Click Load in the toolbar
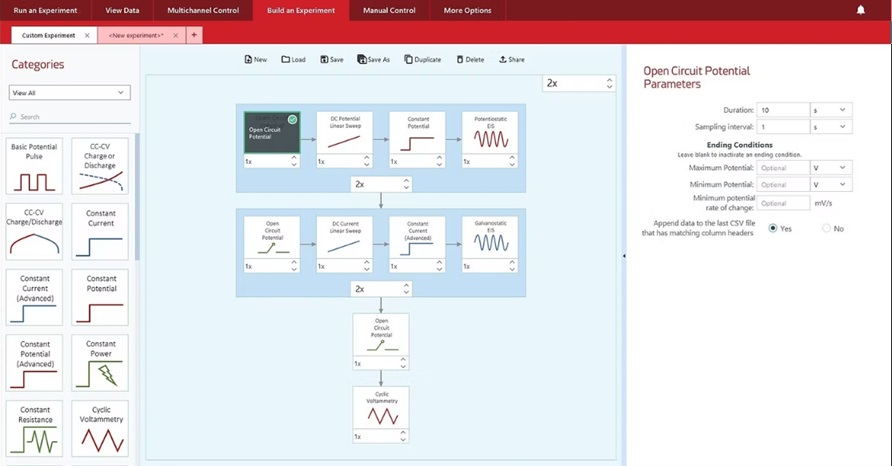 click(x=294, y=59)
